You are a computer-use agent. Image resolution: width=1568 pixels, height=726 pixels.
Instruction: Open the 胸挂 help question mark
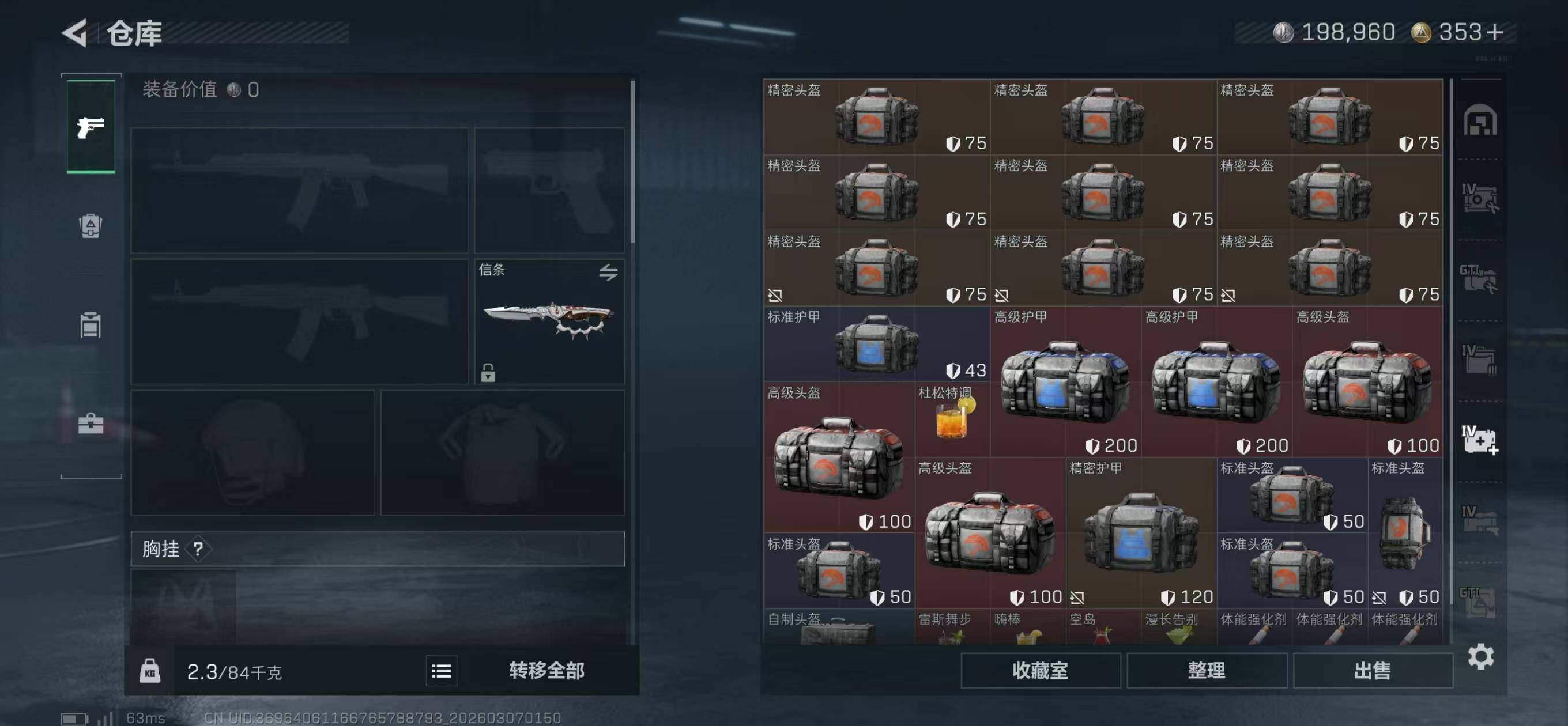pyautogui.click(x=198, y=549)
